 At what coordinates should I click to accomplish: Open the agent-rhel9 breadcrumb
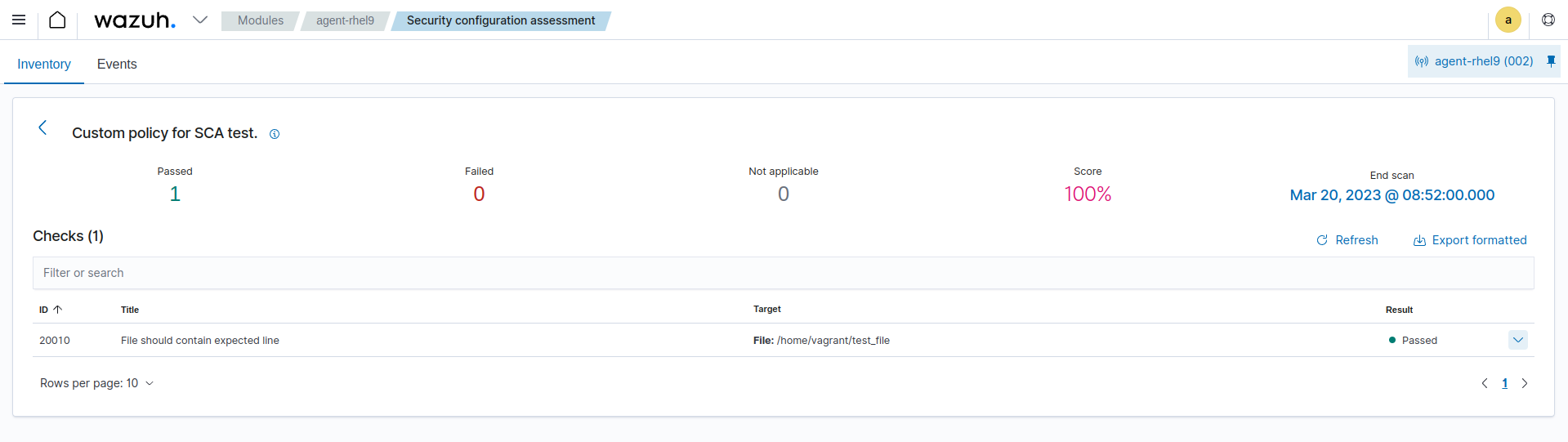345,20
